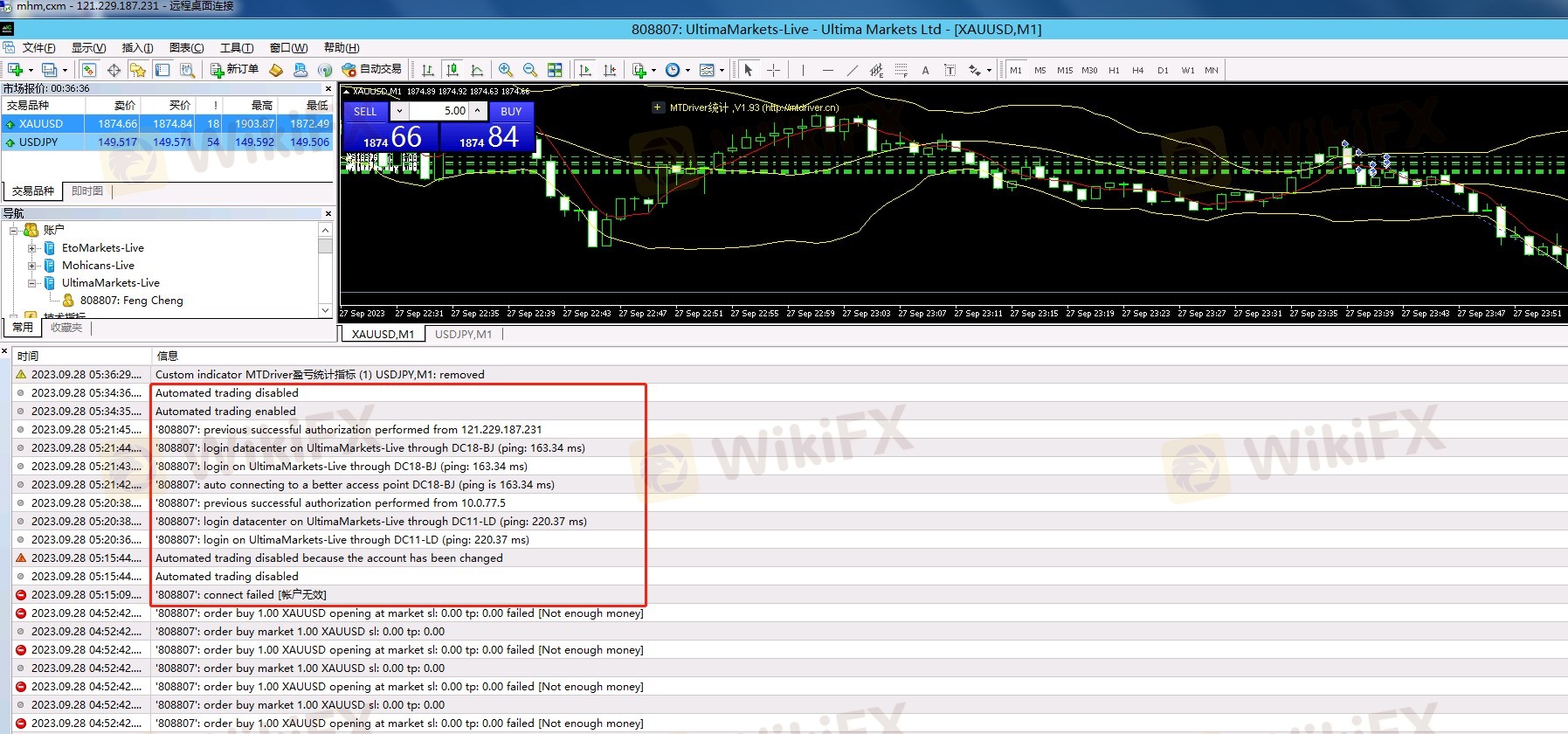Toggle the Market Watch panel icon
This screenshot has height=734, width=1568.
pos(89,70)
